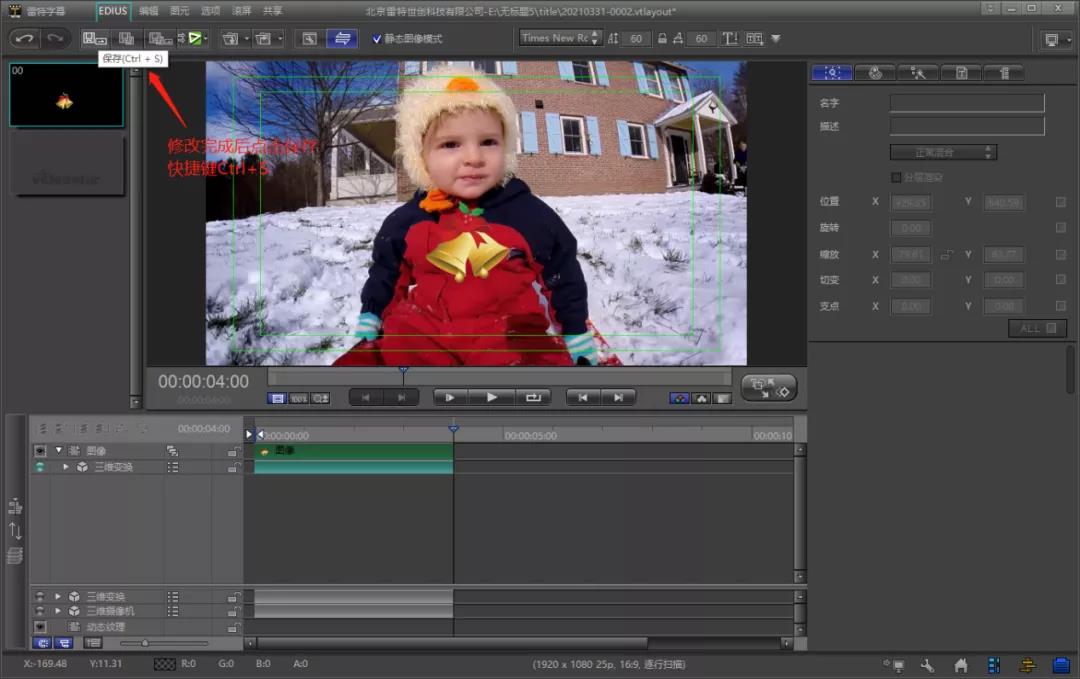Click the 名字 name input field
The image size is (1080, 679).
(x=967, y=103)
